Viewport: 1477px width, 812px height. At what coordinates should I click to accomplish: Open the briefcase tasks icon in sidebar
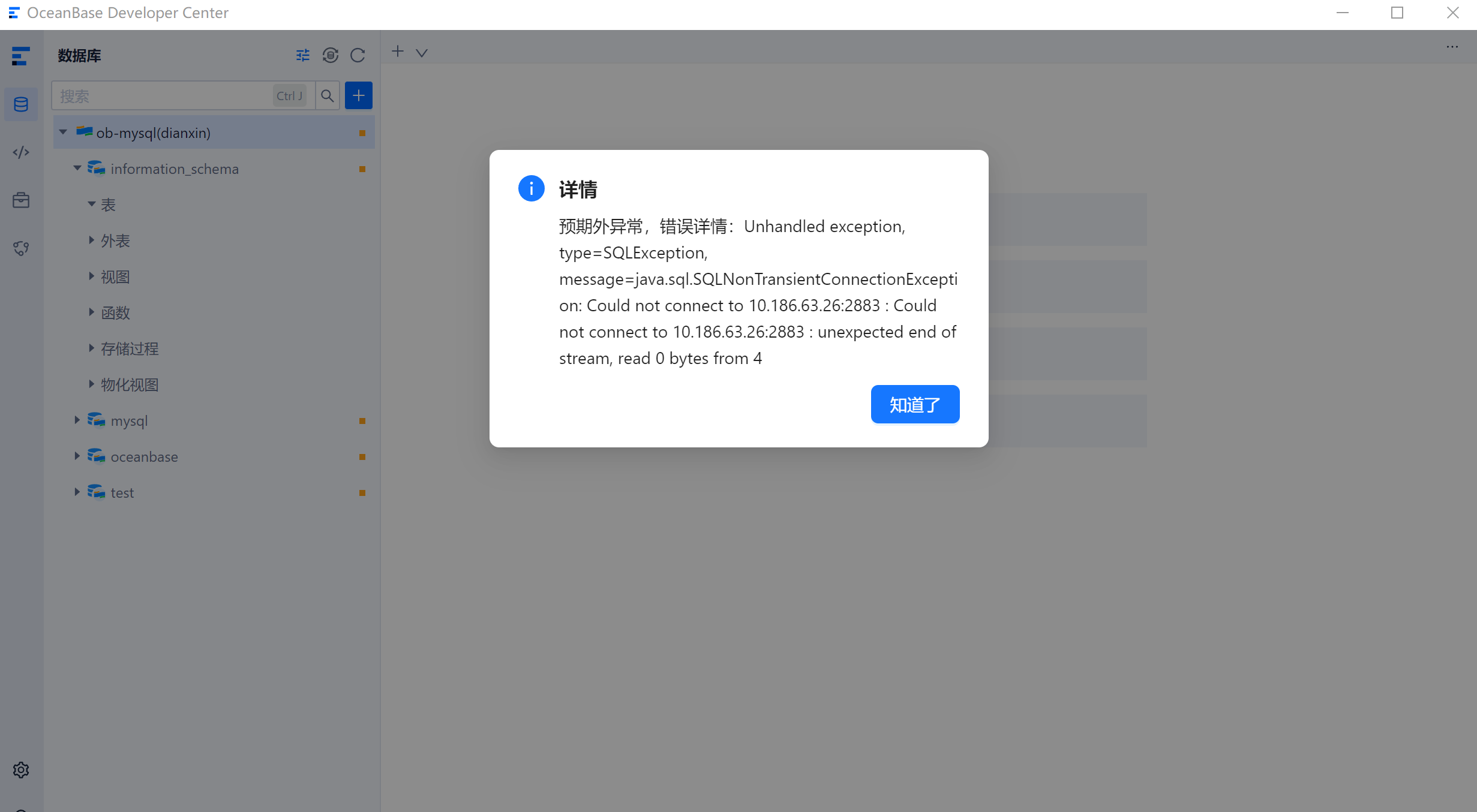tap(21, 200)
